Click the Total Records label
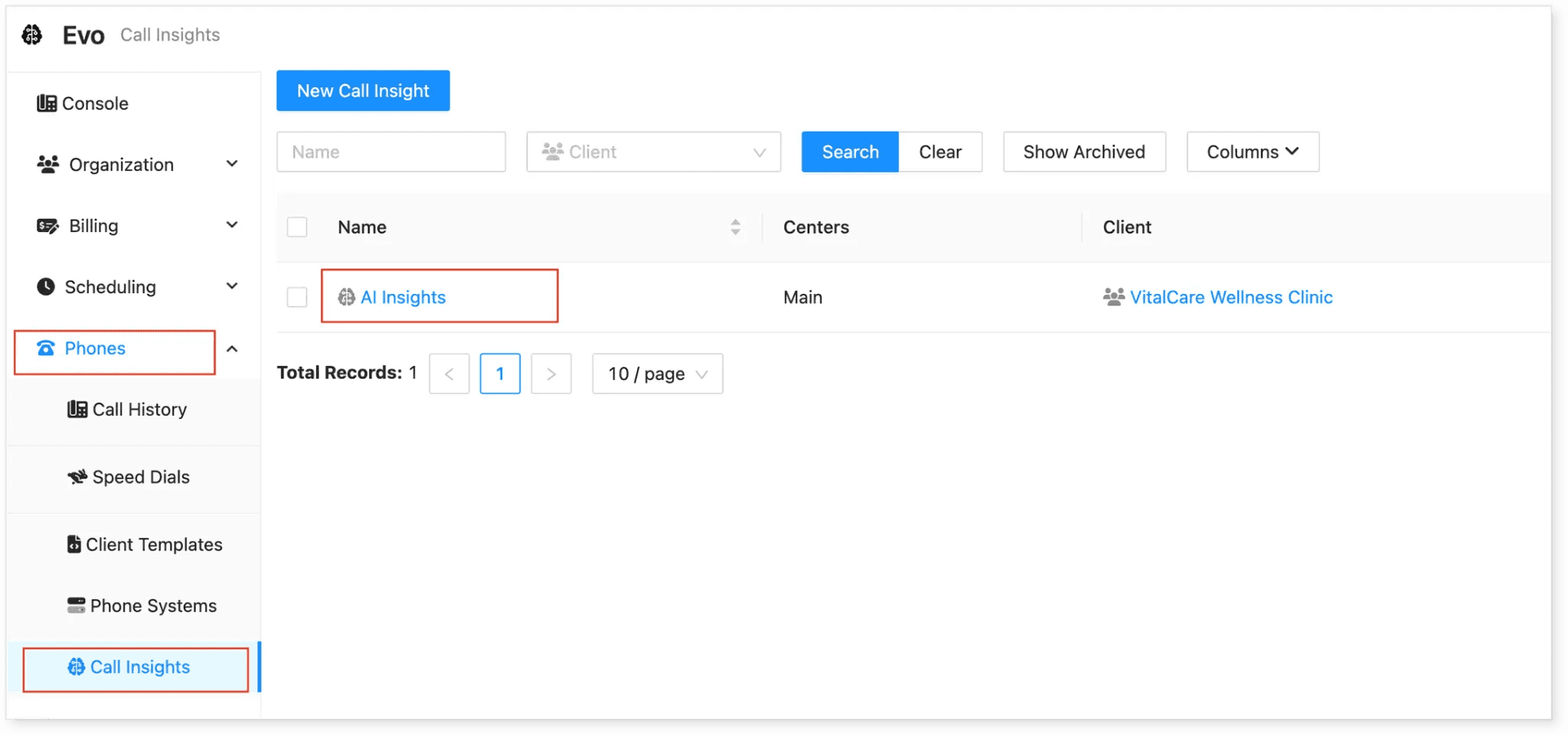Viewport: 1568px width, 735px height. tap(339, 373)
